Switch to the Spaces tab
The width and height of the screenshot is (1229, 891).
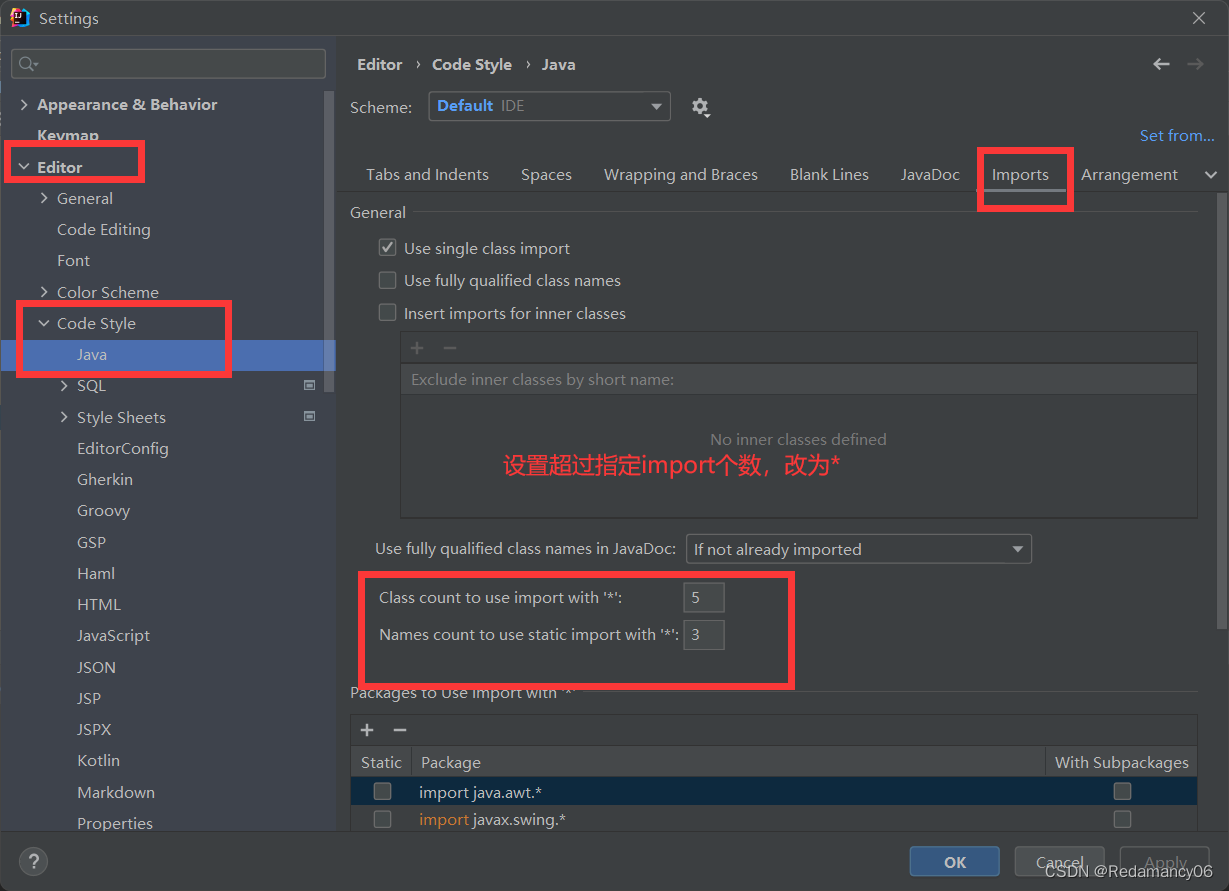[x=546, y=174]
